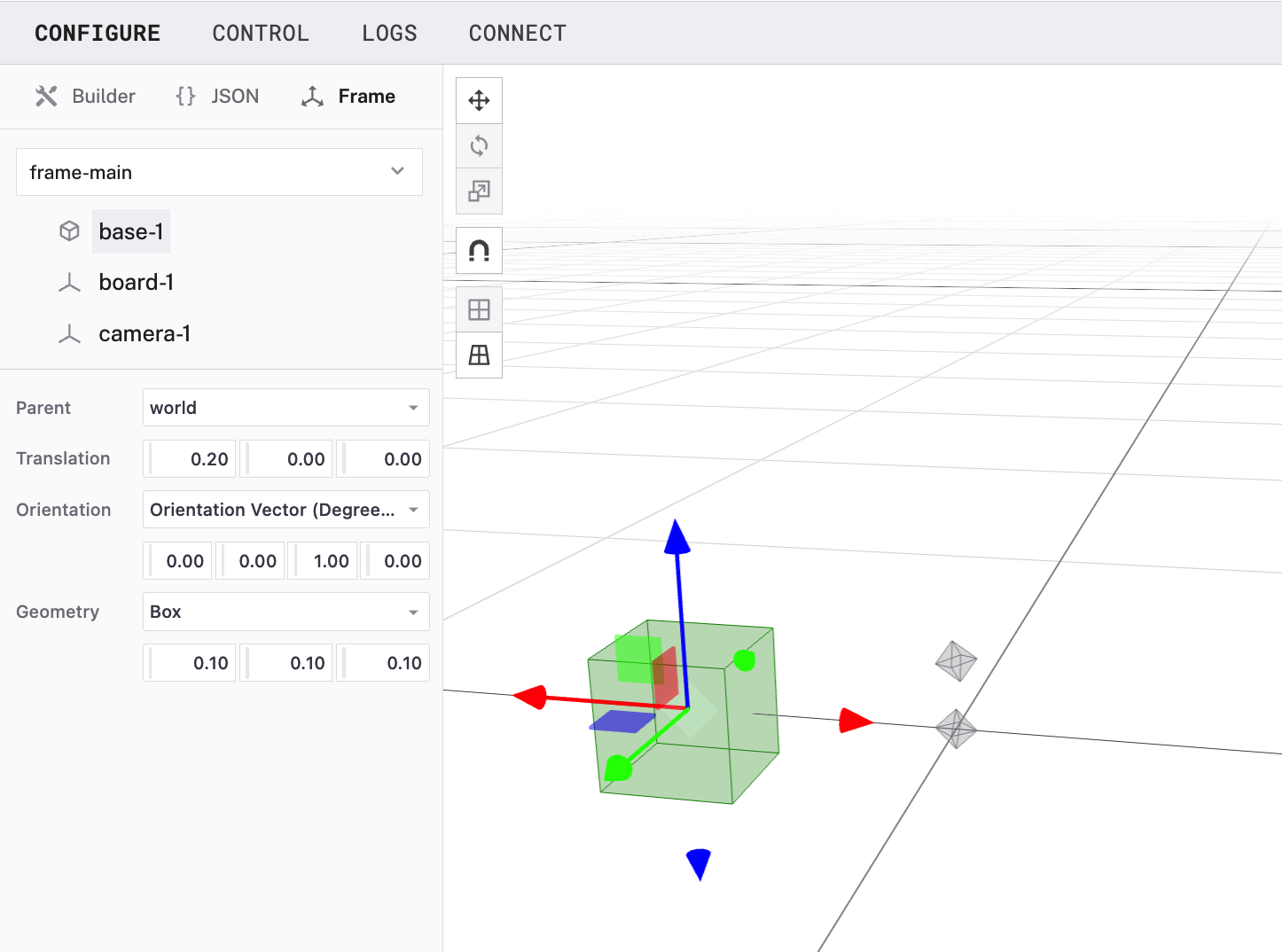This screenshot has height=952, width=1282.
Task: Click the frame axes icon beside board-1
Action: click(x=69, y=283)
